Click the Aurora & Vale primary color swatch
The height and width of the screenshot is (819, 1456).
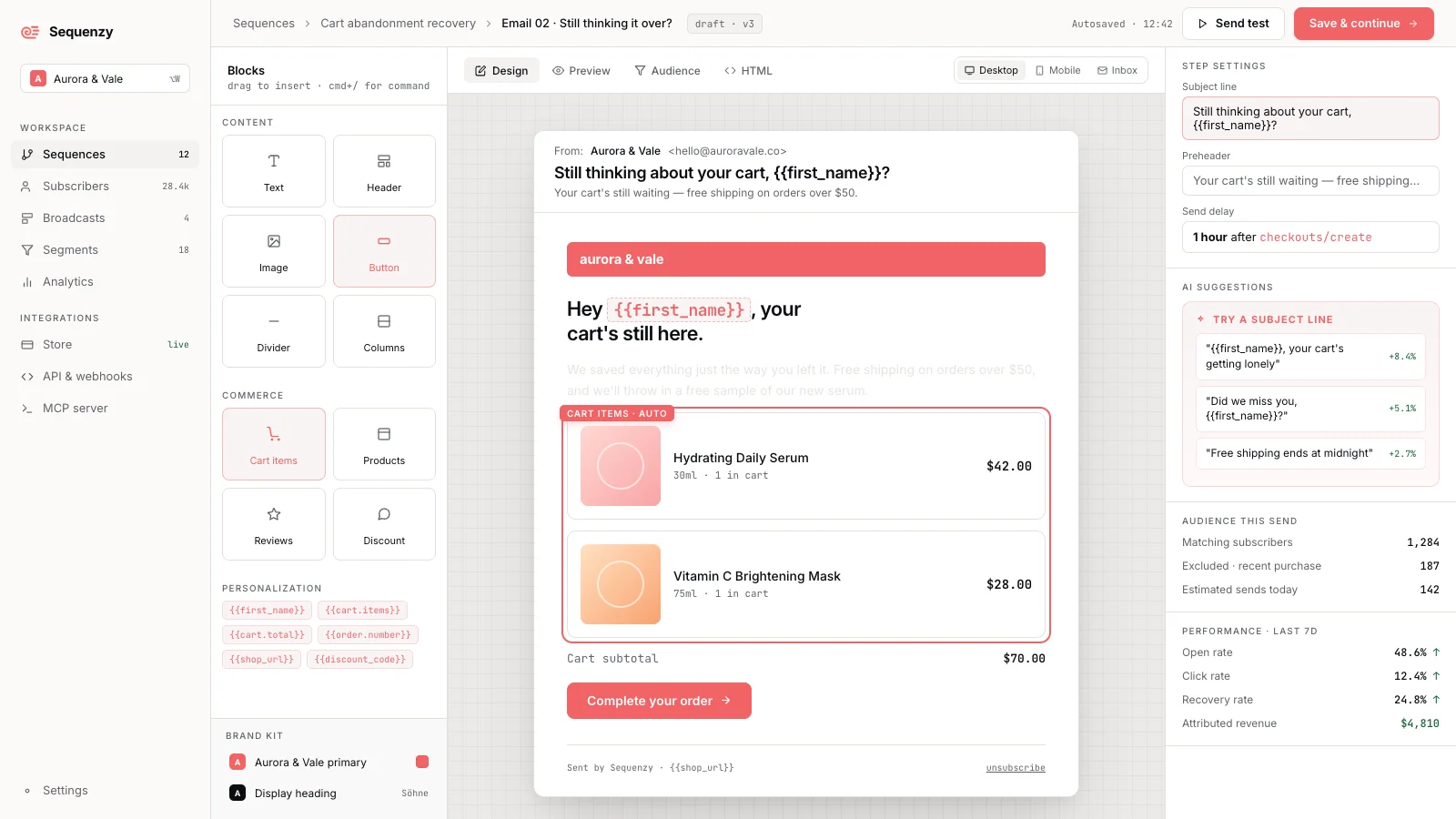(422, 762)
